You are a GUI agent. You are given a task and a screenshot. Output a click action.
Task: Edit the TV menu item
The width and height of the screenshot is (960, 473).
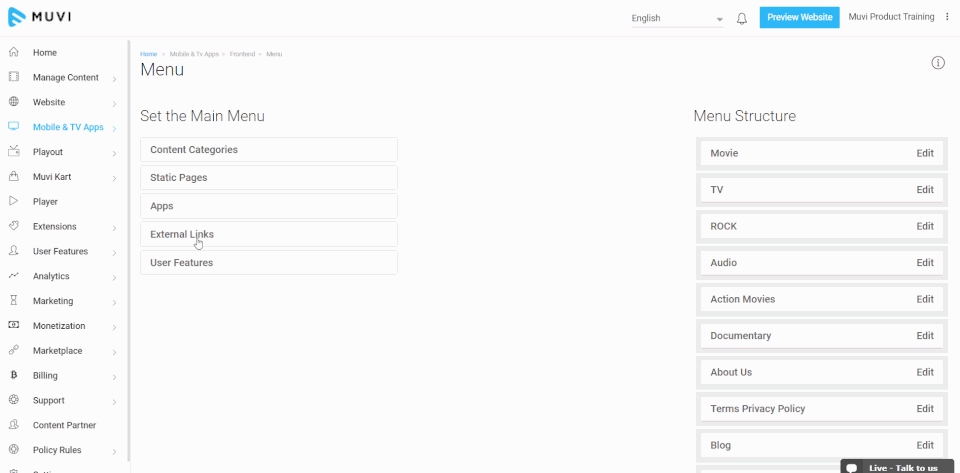(924, 190)
